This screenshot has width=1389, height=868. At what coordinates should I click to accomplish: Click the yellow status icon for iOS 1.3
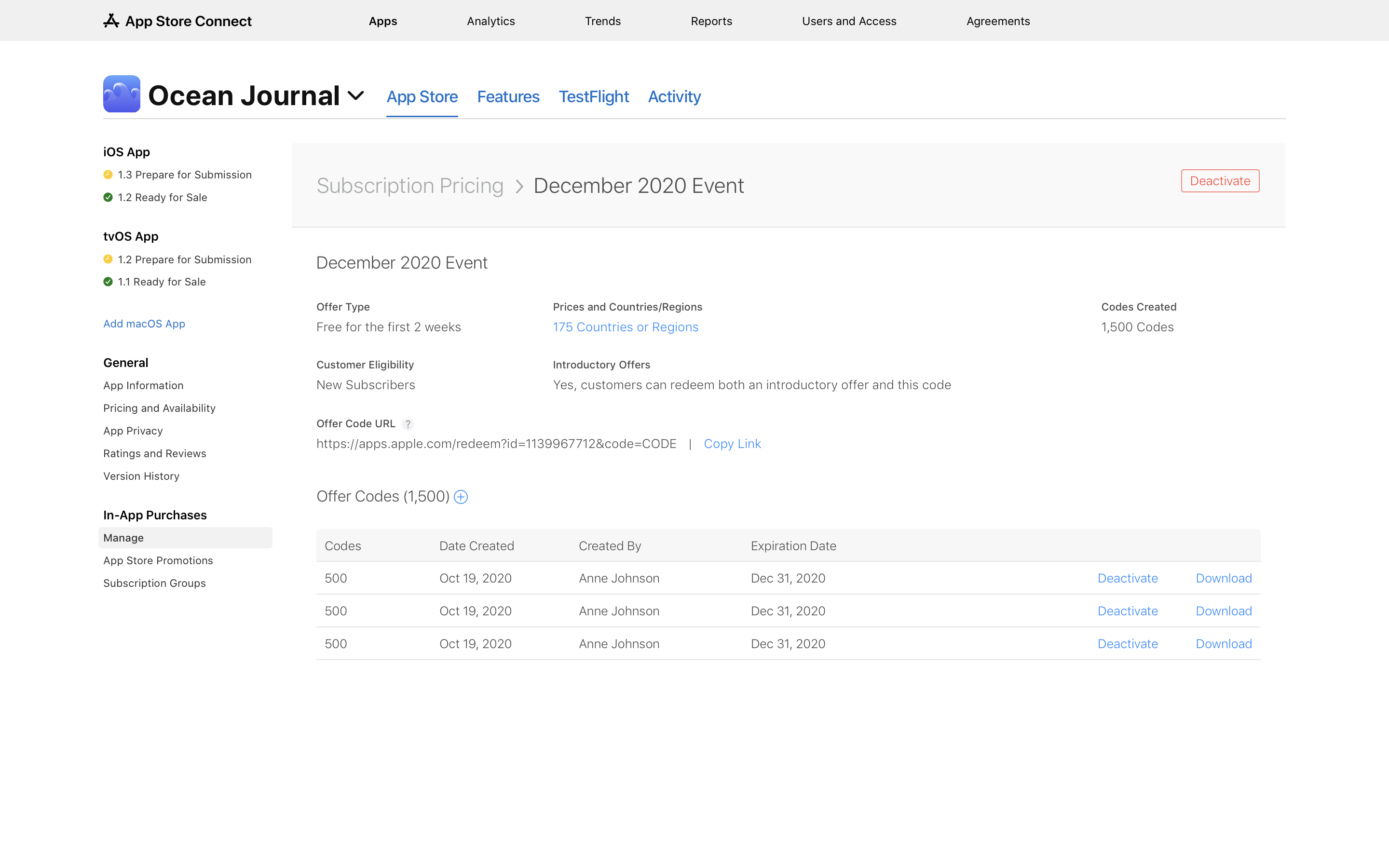[x=108, y=175]
